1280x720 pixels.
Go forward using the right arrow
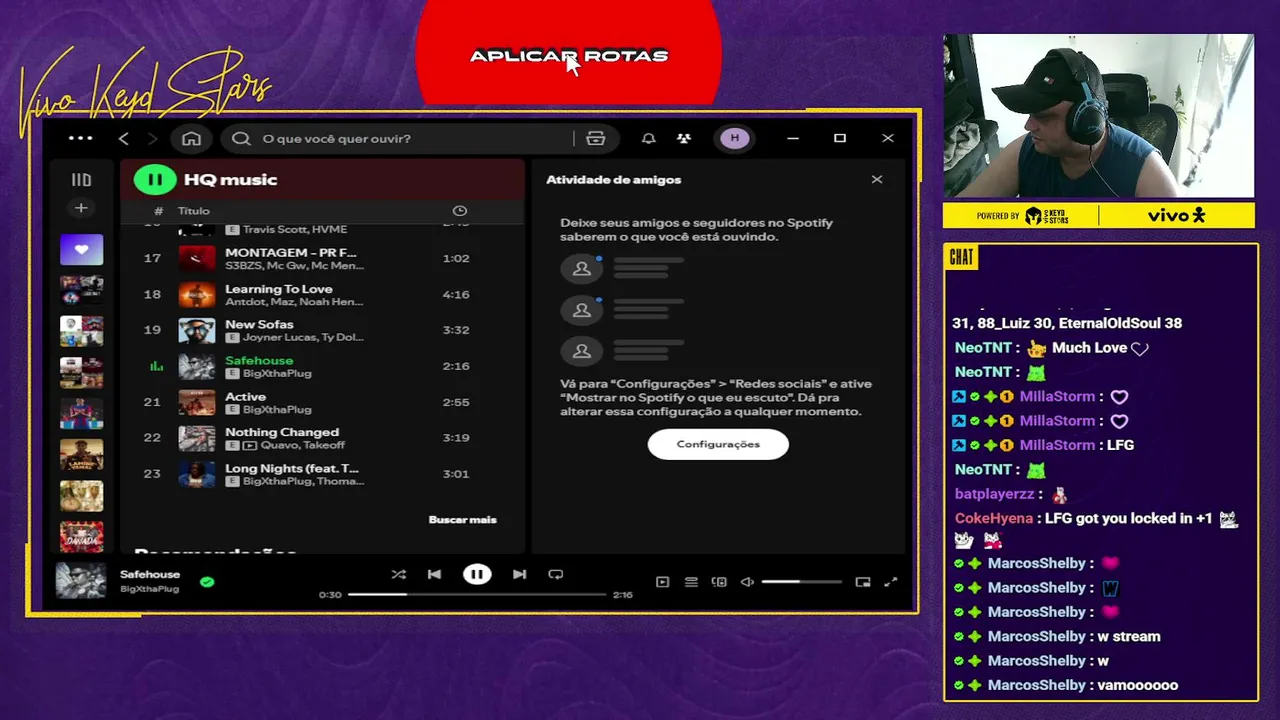(x=152, y=138)
